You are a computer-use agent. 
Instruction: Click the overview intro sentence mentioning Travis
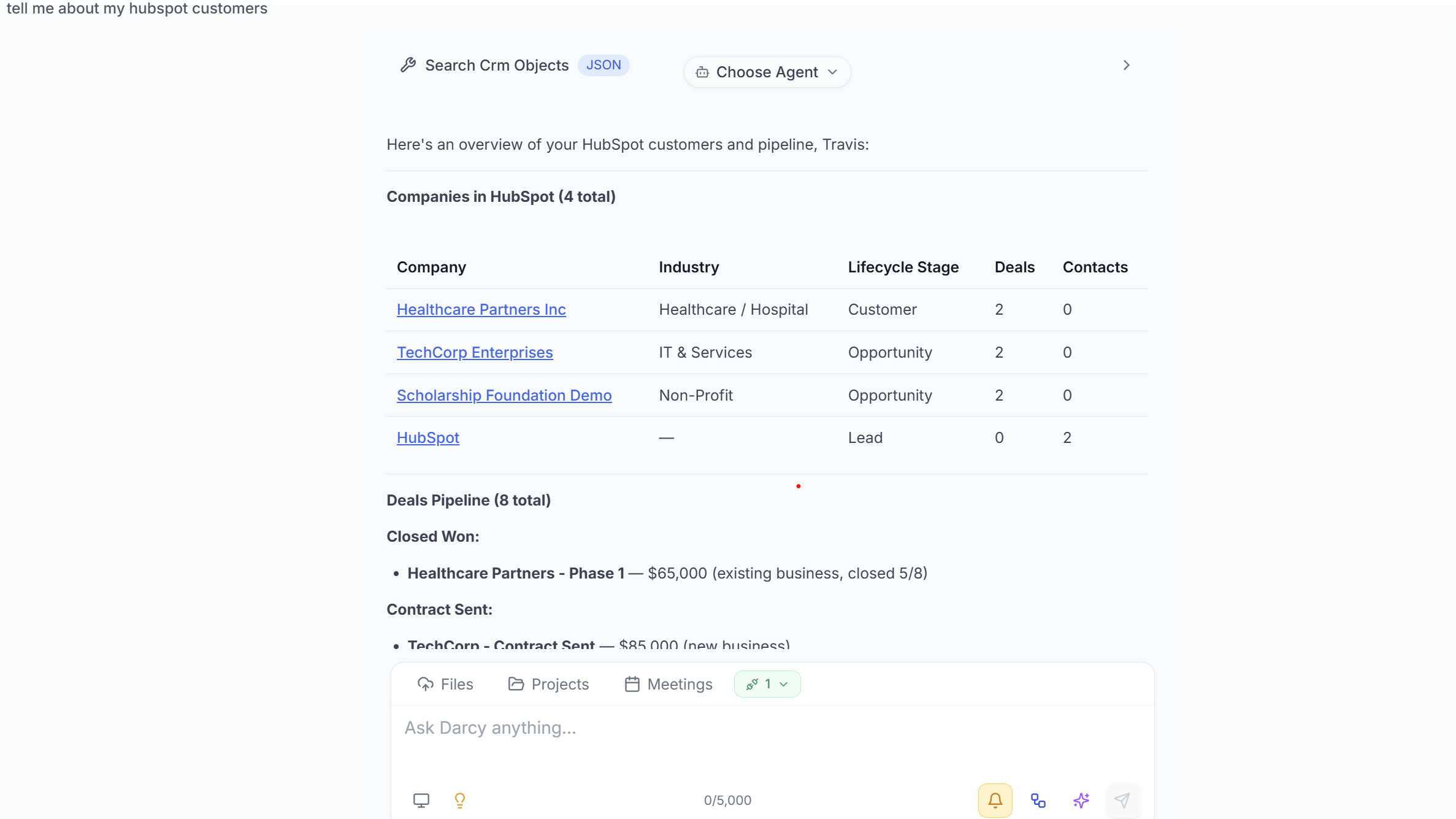click(x=627, y=144)
